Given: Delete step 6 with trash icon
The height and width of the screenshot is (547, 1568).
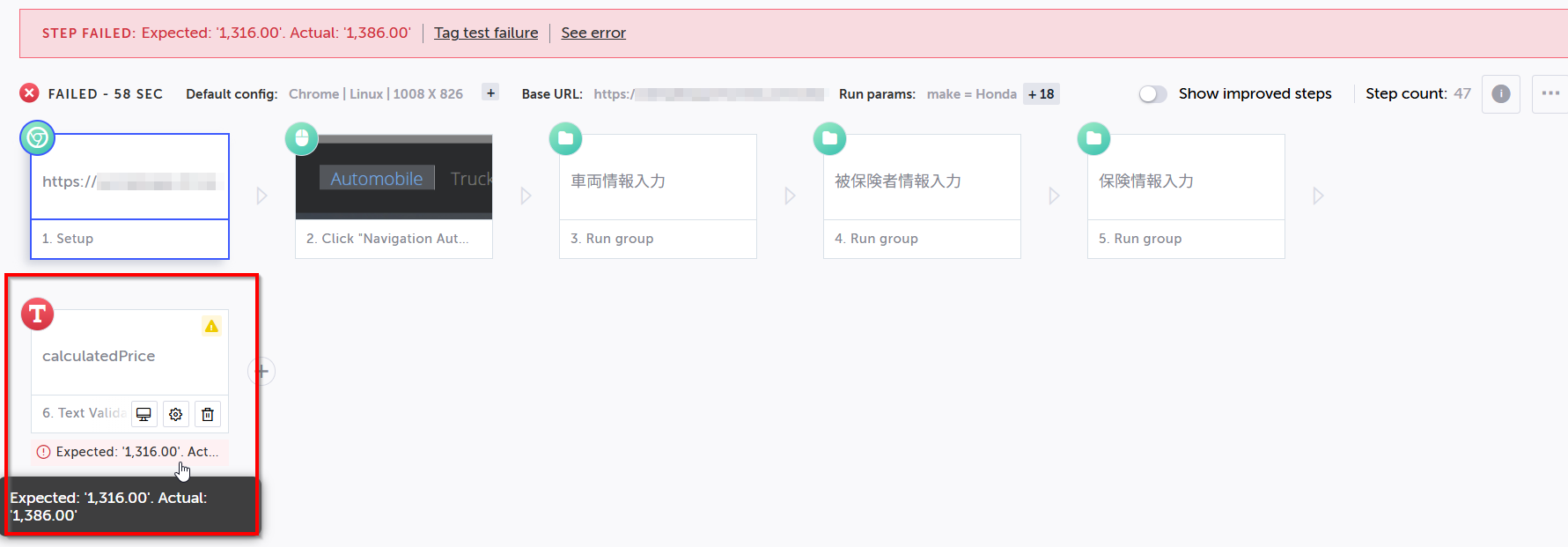Looking at the screenshot, I should coord(208,414).
